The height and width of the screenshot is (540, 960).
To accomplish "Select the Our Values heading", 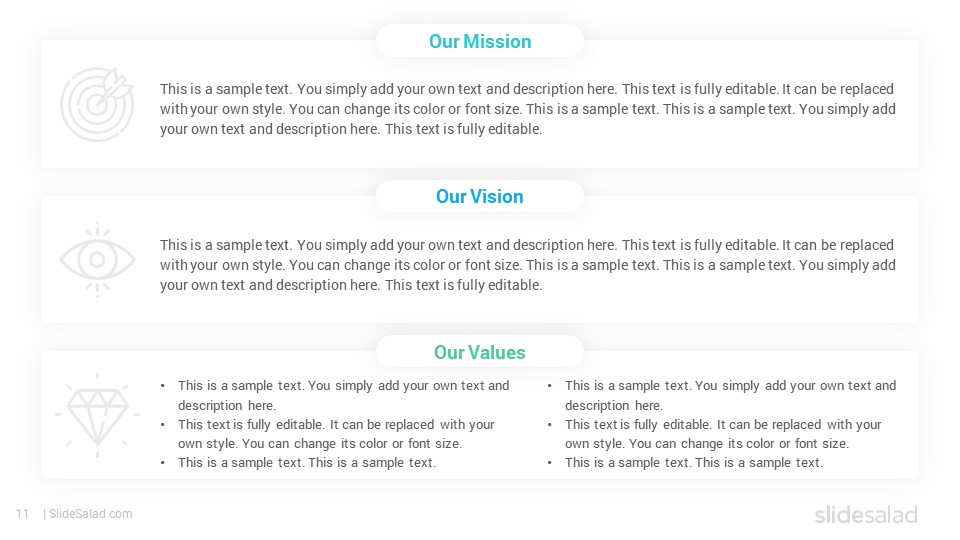I will pyautogui.click(x=480, y=352).
